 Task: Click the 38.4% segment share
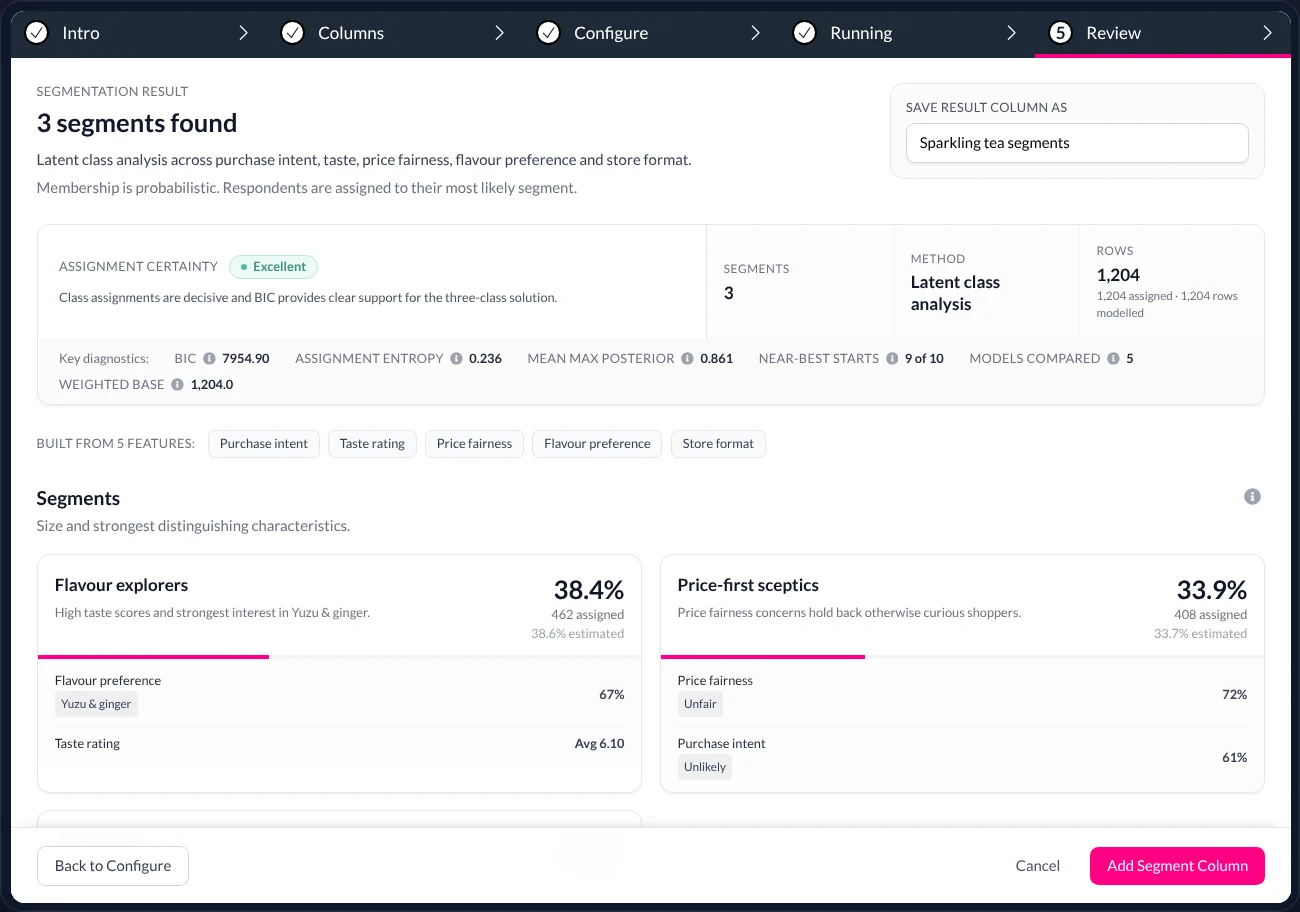click(589, 590)
